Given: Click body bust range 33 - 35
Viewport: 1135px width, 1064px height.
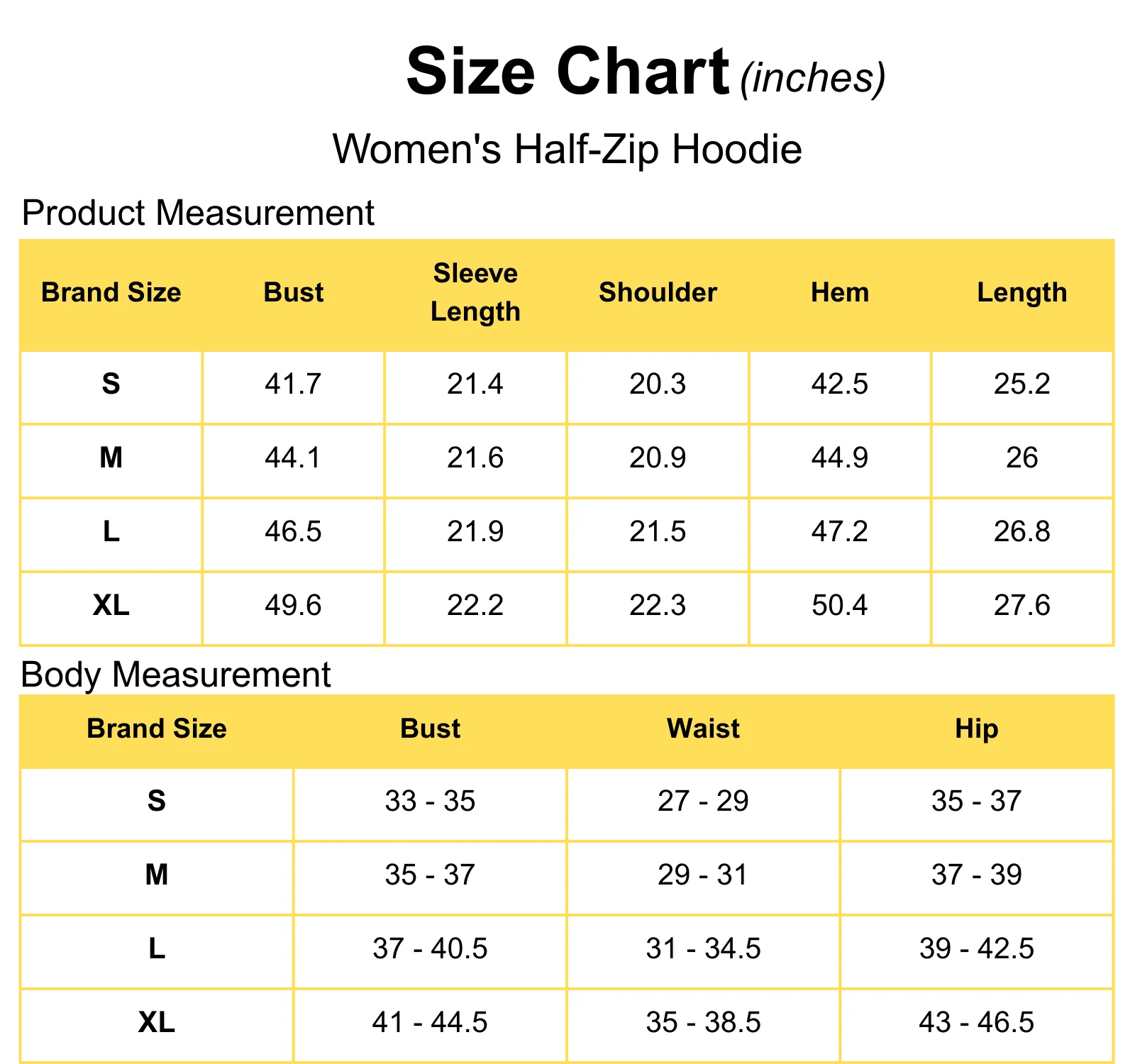Looking at the screenshot, I should (x=430, y=802).
